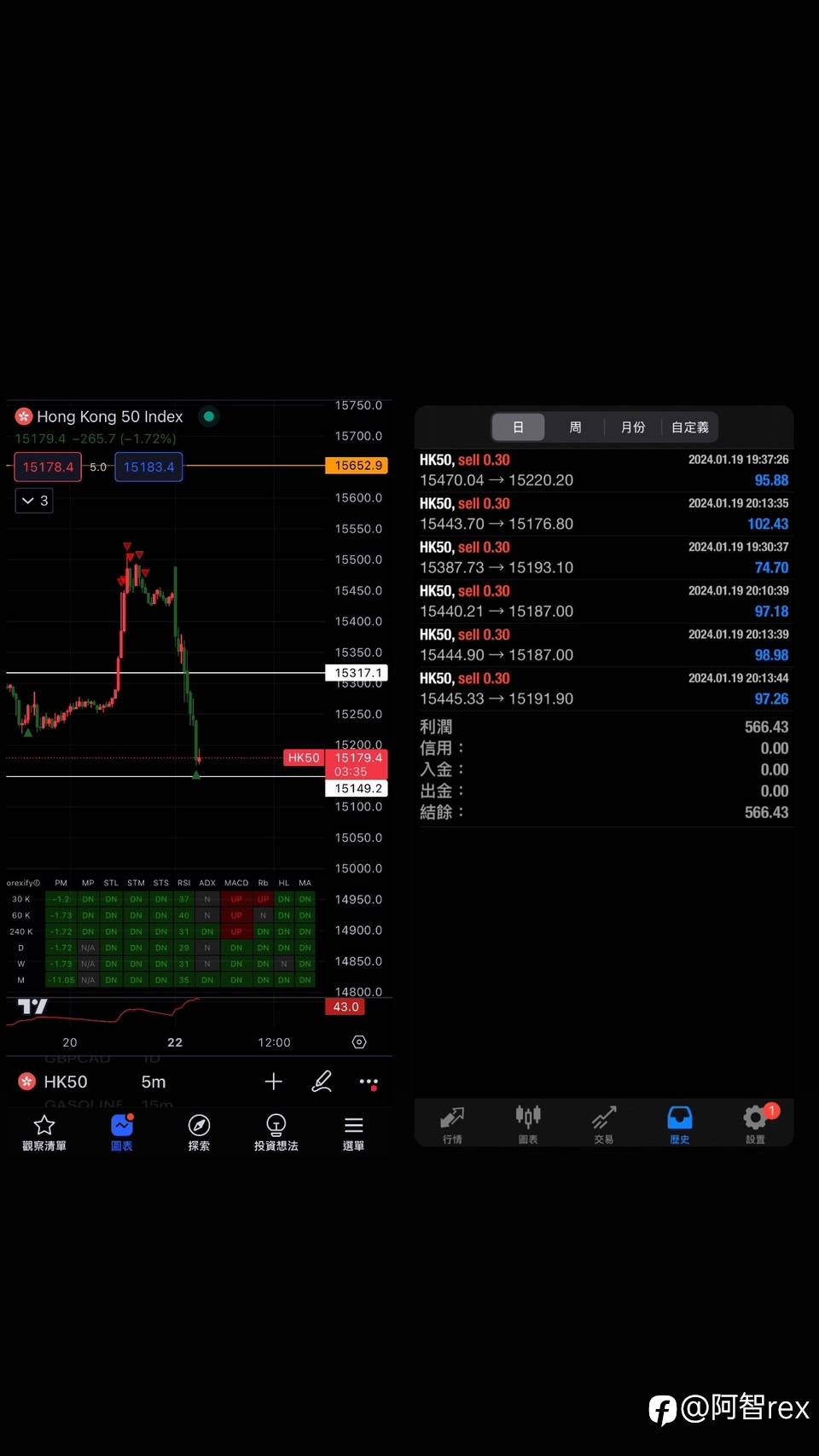Image resolution: width=819 pixels, height=1456 pixels.
Task: Open chart settings hexagon icon
Action: 359,1042
